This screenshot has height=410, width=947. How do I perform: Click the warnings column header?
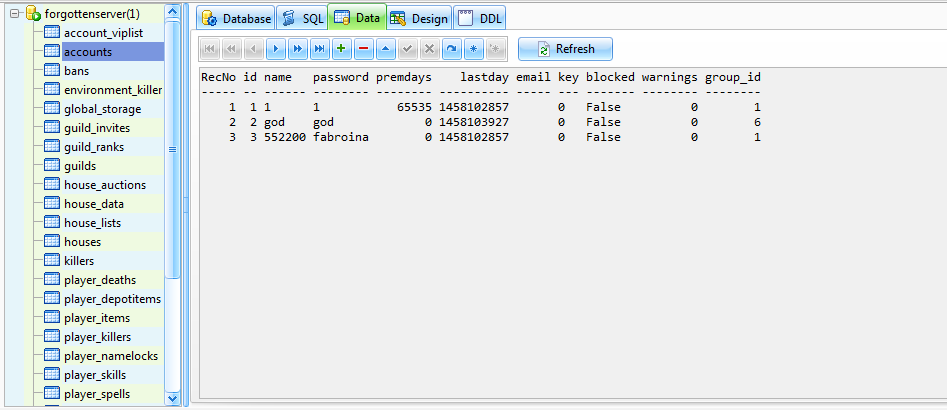point(670,77)
